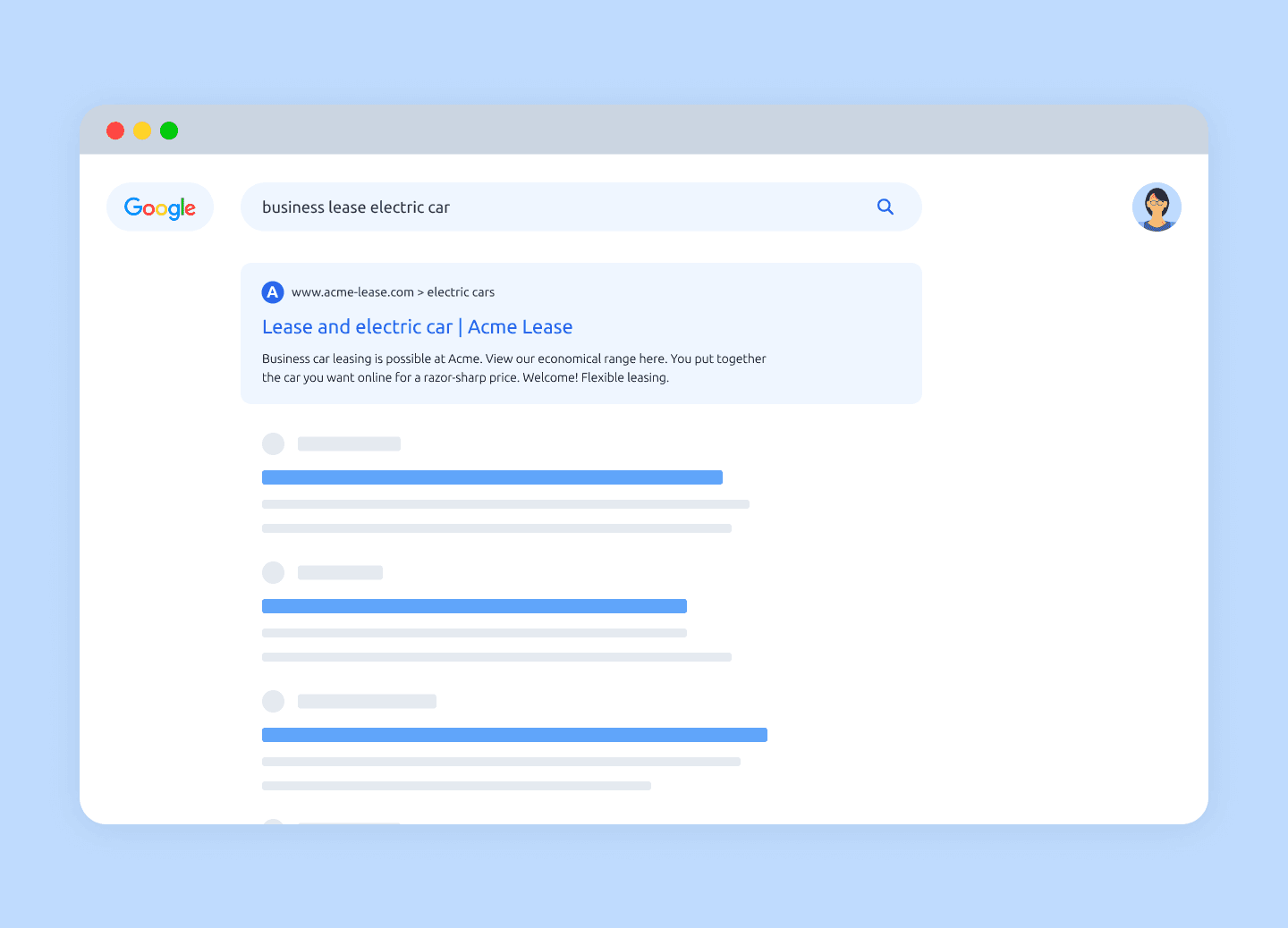
Task: Open the Lease and electric car result link
Action: pyautogui.click(x=417, y=326)
